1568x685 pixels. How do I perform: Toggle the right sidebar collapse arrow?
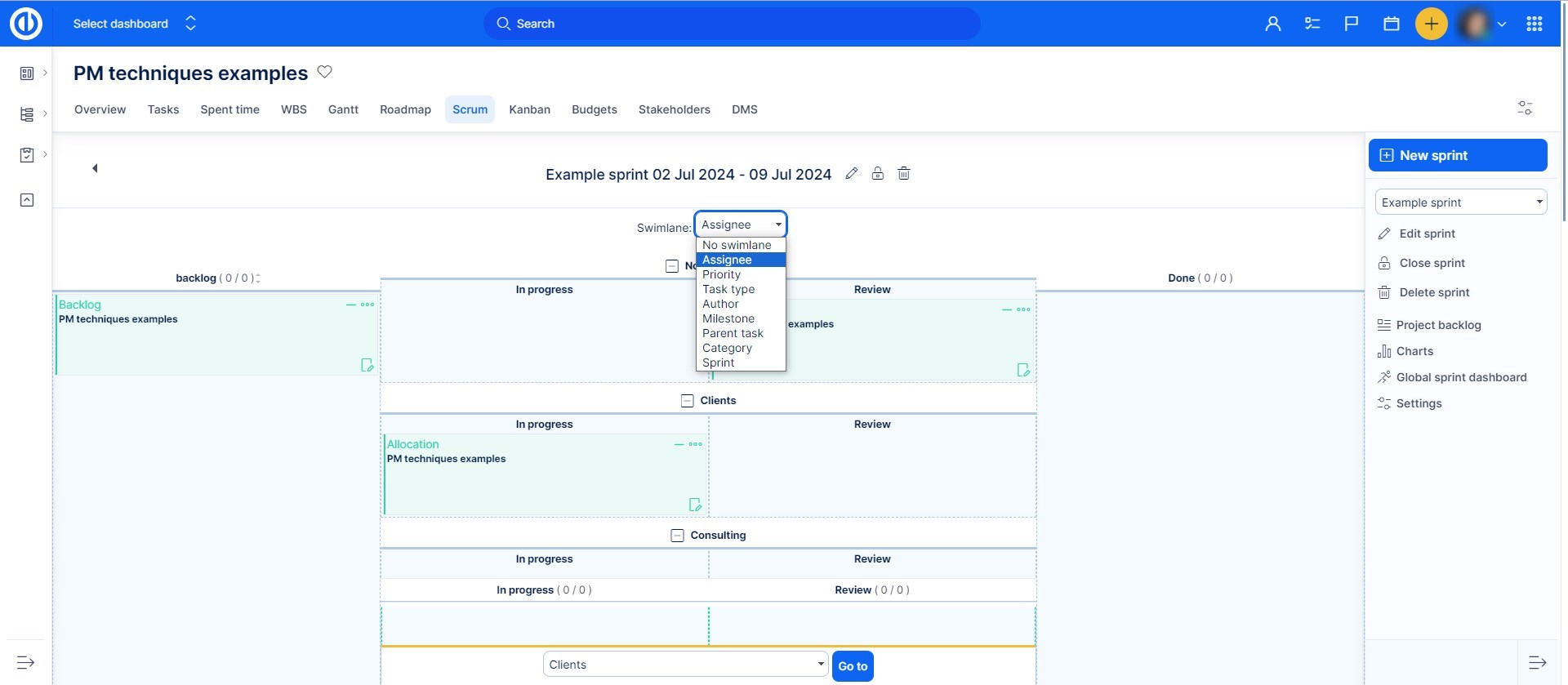(x=1537, y=662)
